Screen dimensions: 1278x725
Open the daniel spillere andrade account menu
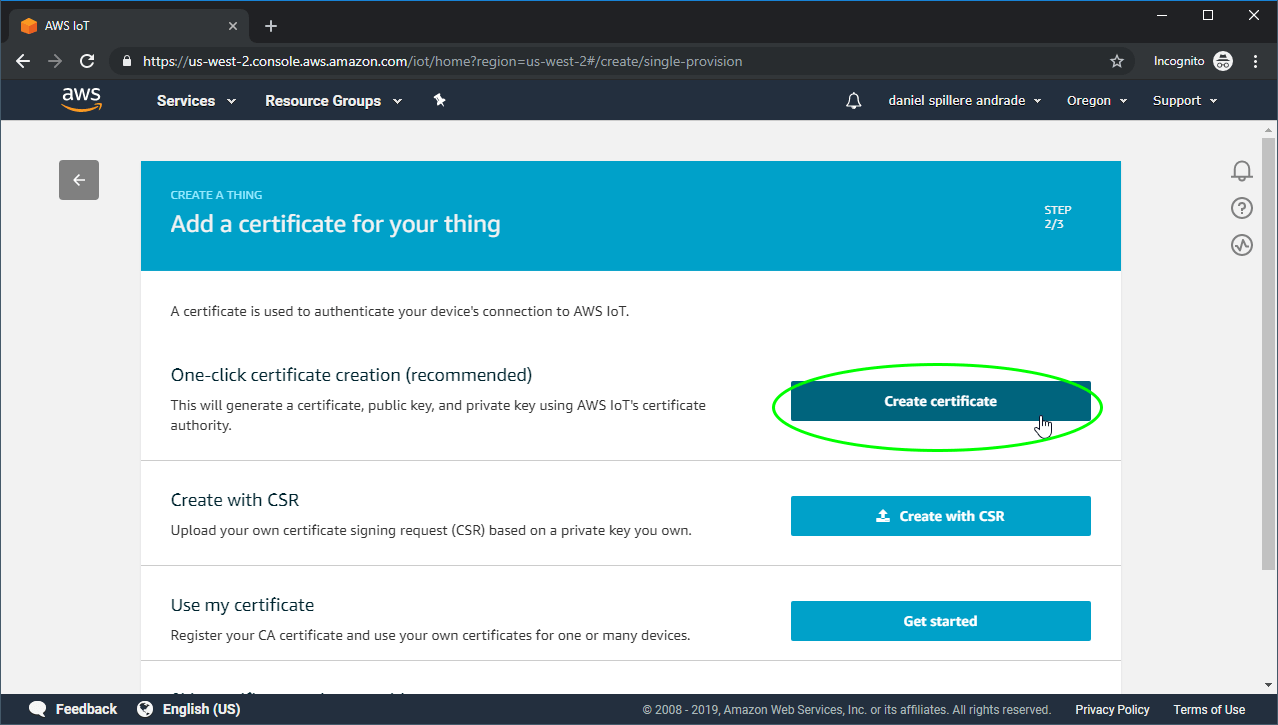964,101
